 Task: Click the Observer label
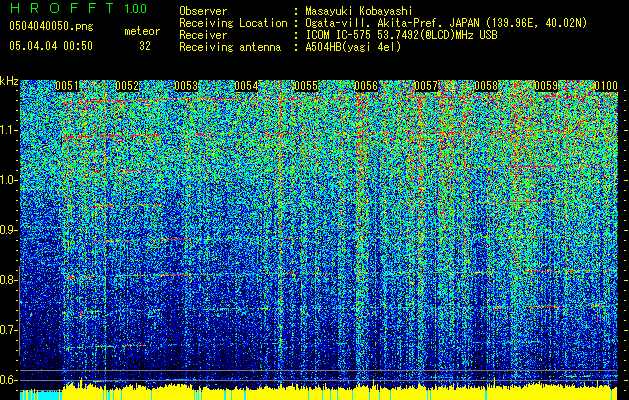click(203, 11)
